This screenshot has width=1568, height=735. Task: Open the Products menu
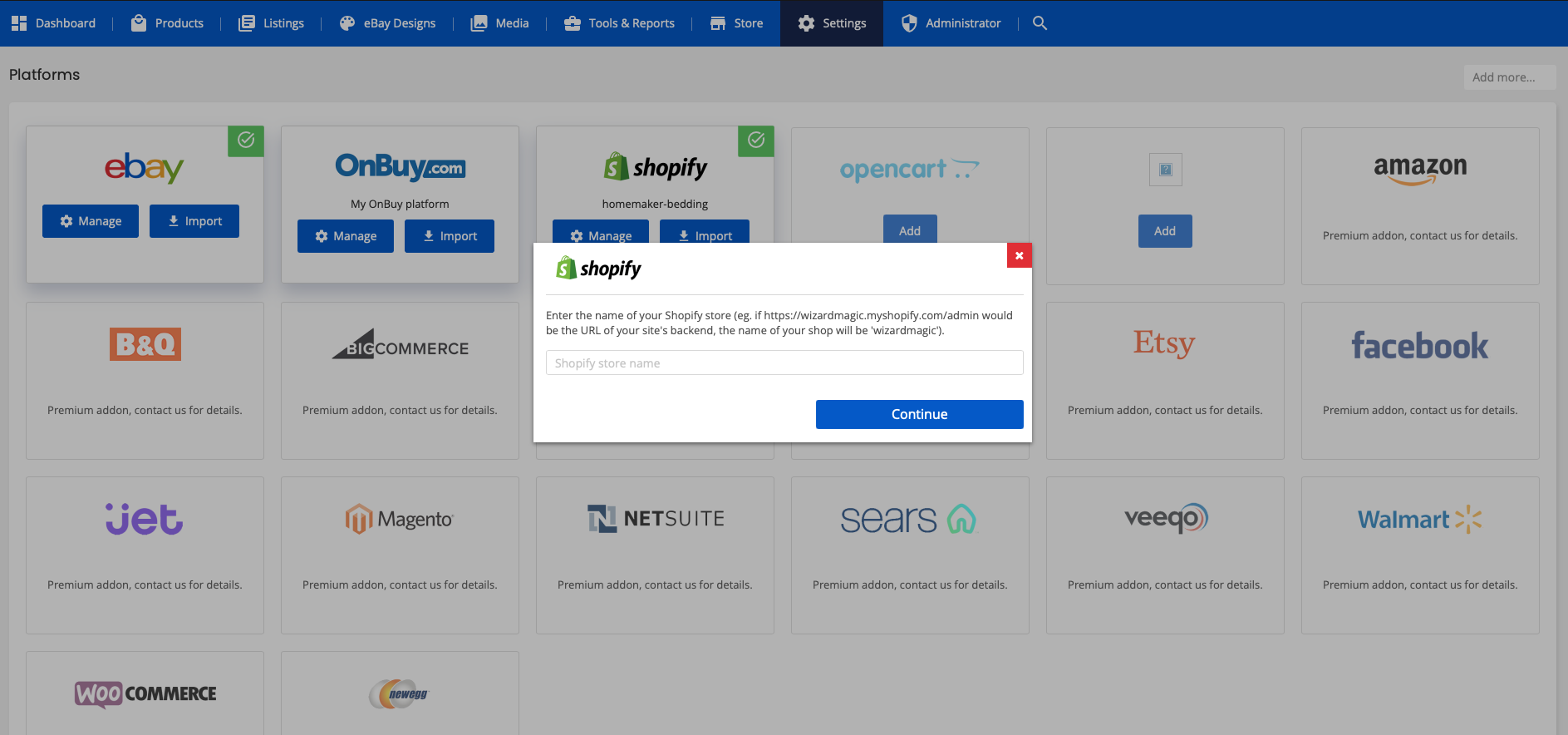point(167,23)
